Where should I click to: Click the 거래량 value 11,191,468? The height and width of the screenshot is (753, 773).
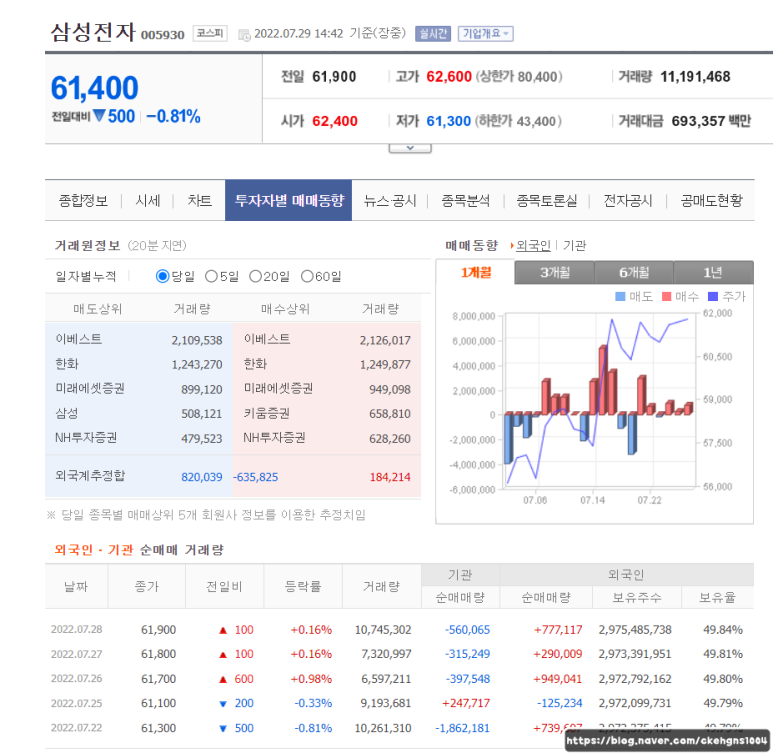(695, 77)
